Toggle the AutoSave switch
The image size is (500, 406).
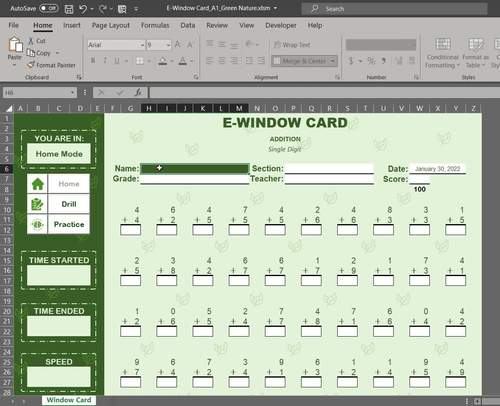tap(49, 8)
